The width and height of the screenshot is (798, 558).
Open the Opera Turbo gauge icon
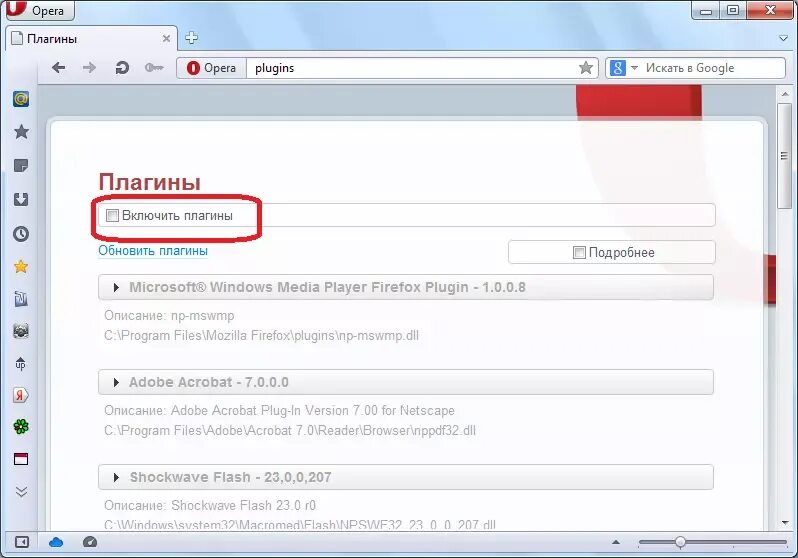(90, 542)
